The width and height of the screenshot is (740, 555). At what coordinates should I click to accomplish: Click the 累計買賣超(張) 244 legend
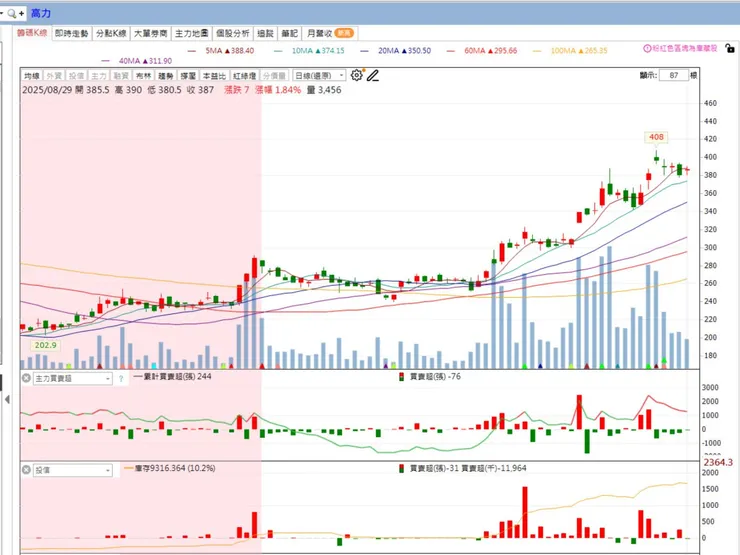(173, 377)
